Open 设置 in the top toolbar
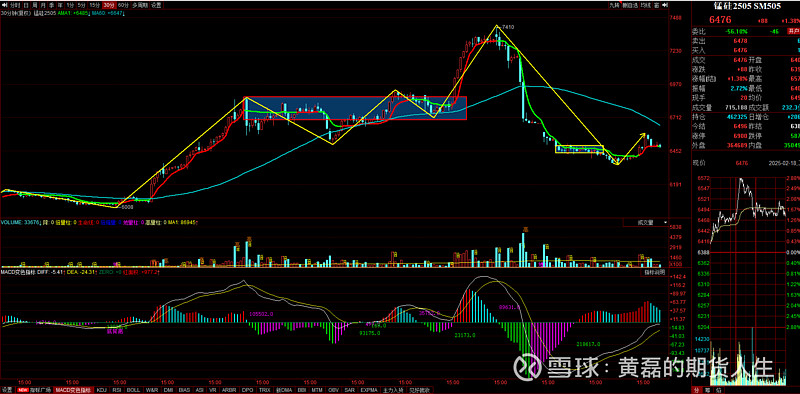800x394 pixels. point(156,5)
